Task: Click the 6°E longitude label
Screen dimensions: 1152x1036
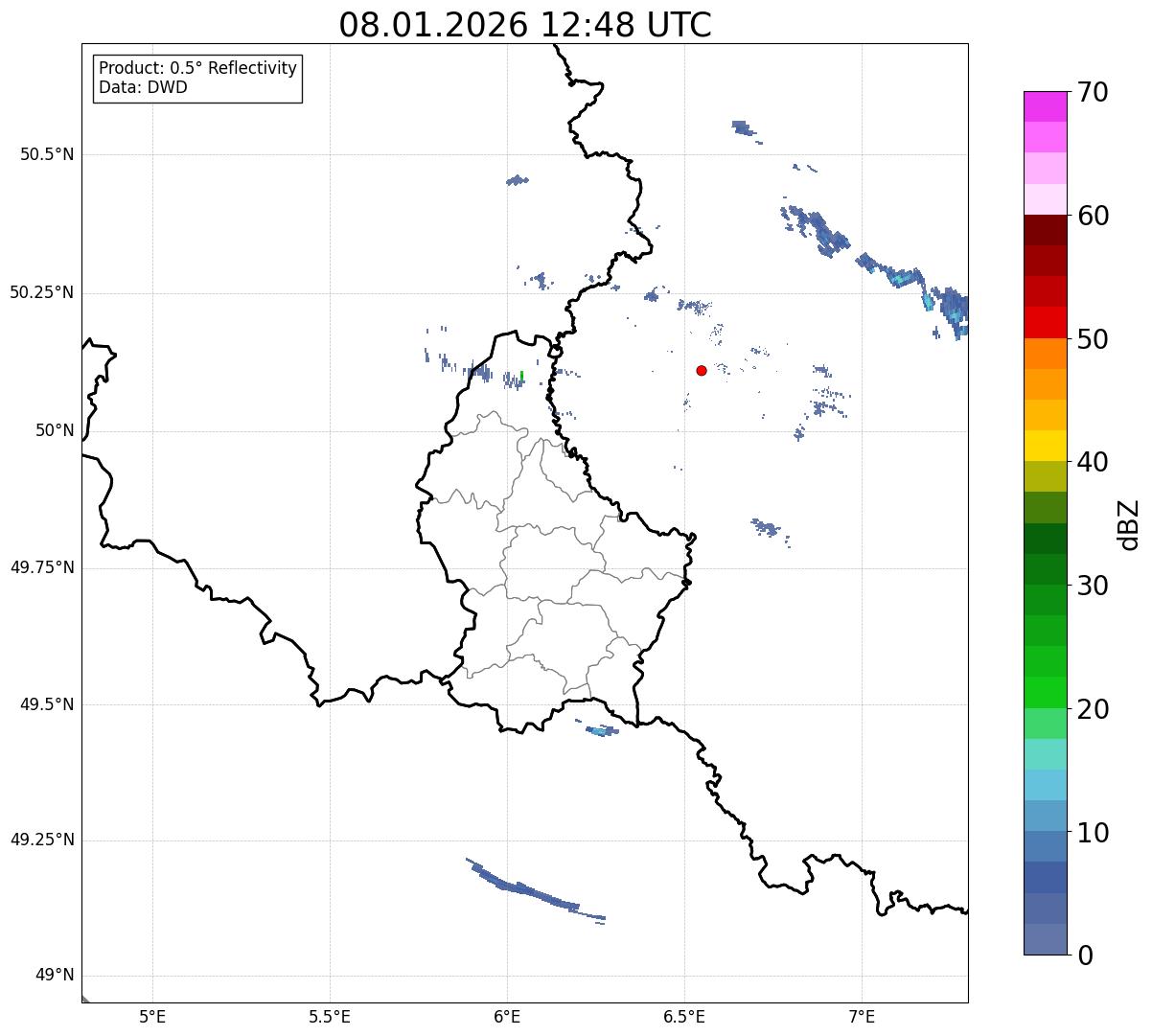Action: click(x=507, y=1017)
